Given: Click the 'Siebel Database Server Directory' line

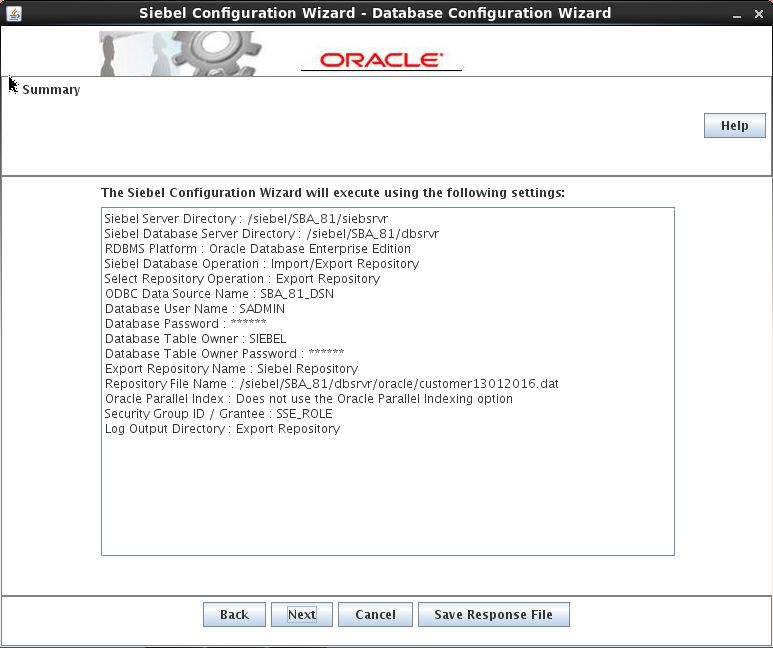Looking at the screenshot, I should click(271, 234).
